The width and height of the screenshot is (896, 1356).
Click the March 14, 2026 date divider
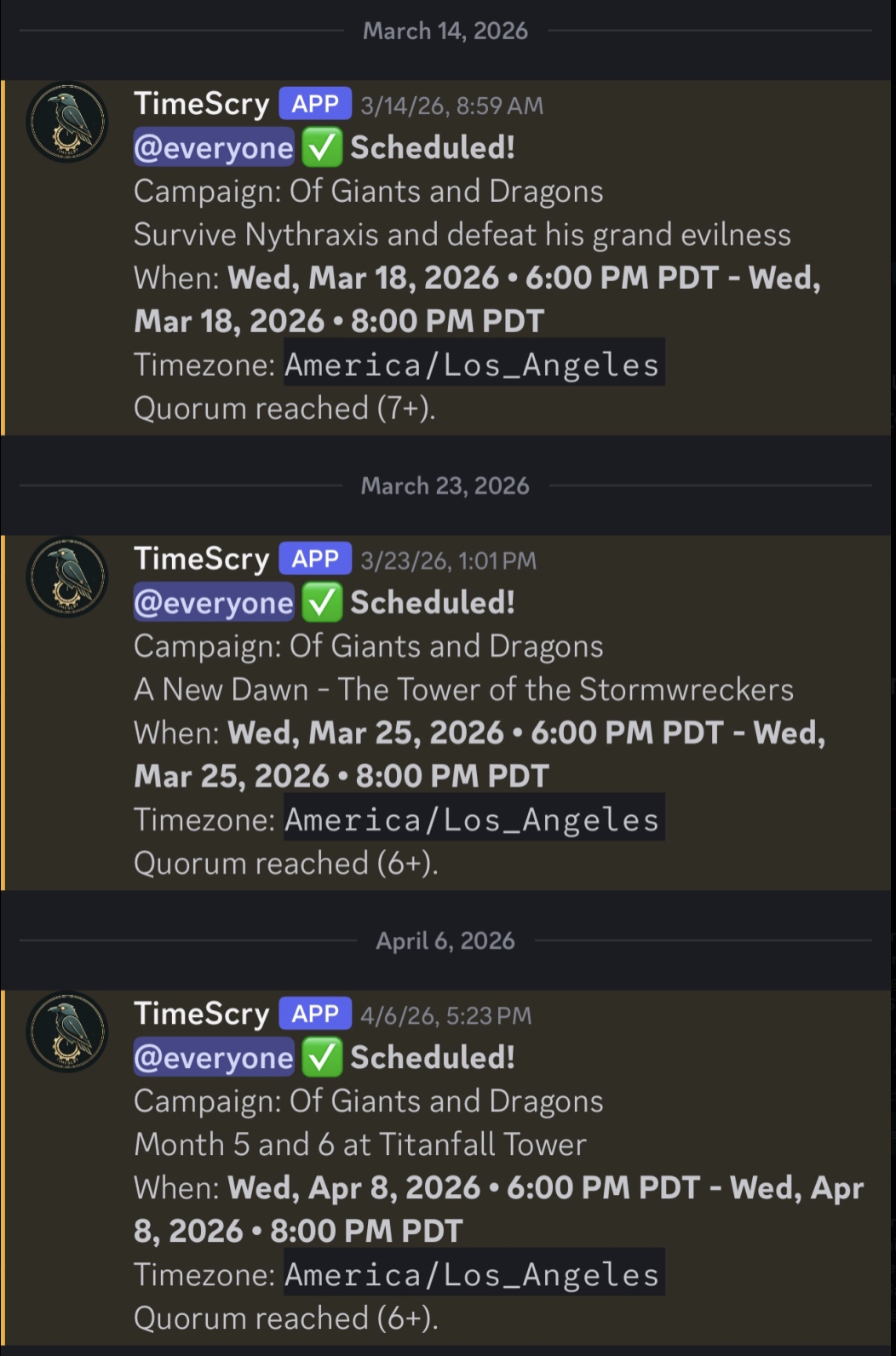click(x=446, y=31)
